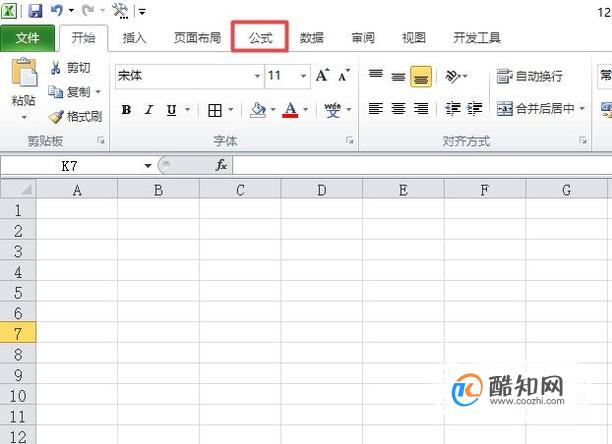Click the 复制 copy button
The image size is (612, 444).
69,92
